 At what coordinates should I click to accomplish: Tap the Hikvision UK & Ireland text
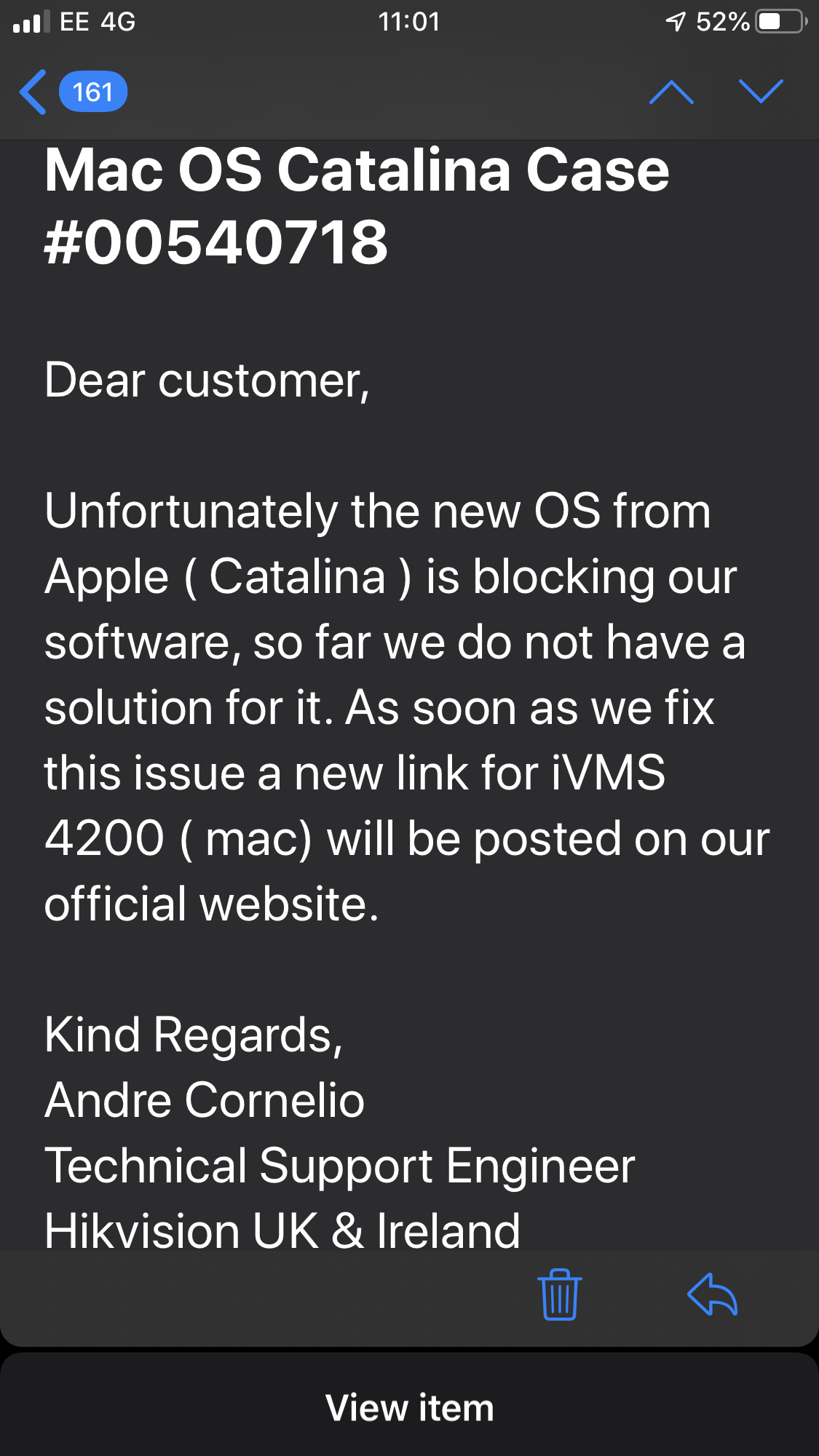(282, 1230)
